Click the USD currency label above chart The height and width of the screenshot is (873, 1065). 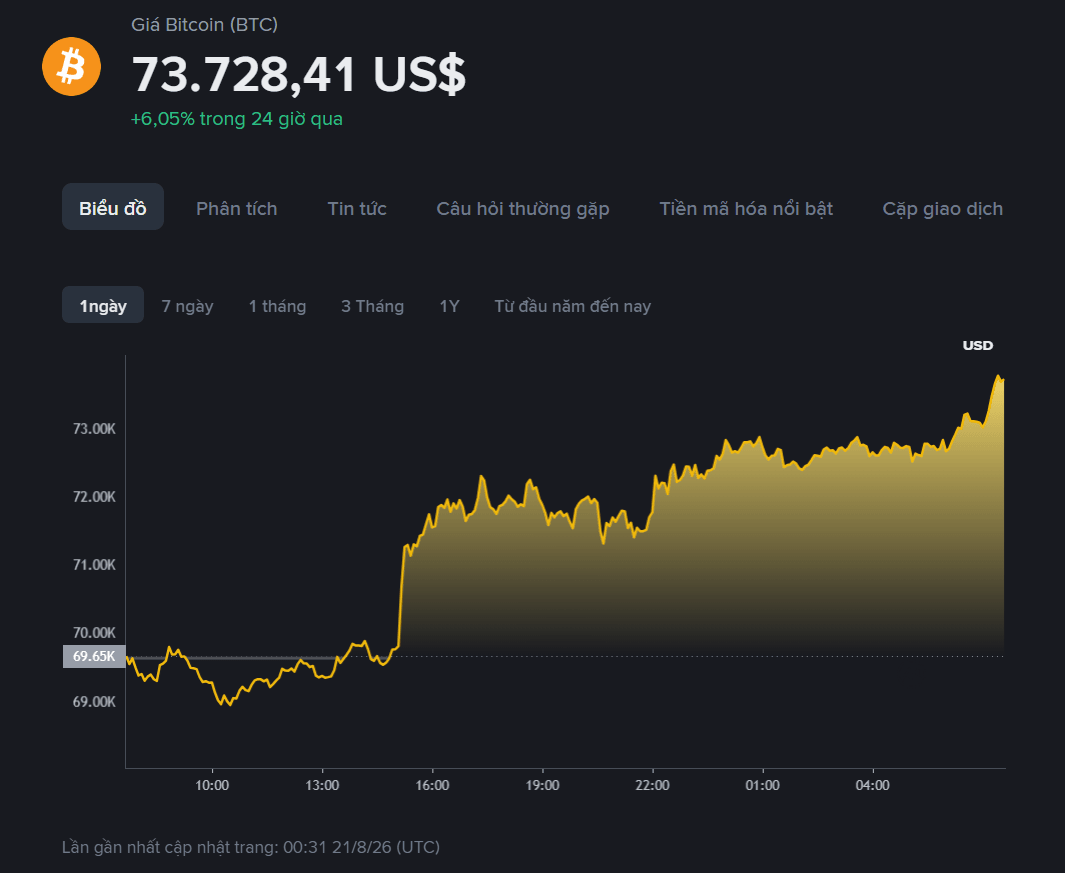tap(977, 345)
